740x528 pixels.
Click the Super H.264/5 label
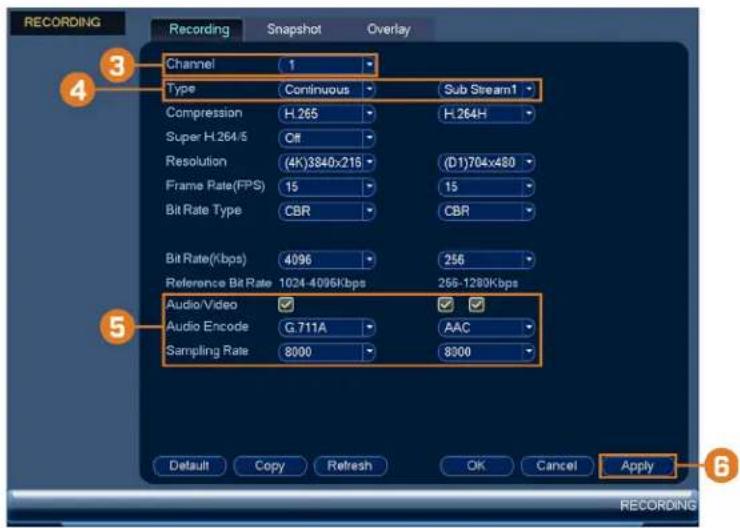[206, 137]
